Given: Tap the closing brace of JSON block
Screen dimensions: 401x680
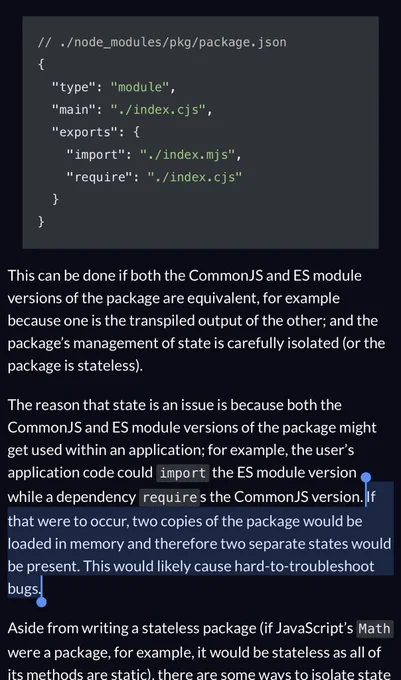Looking at the screenshot, I should pos(41,222).
